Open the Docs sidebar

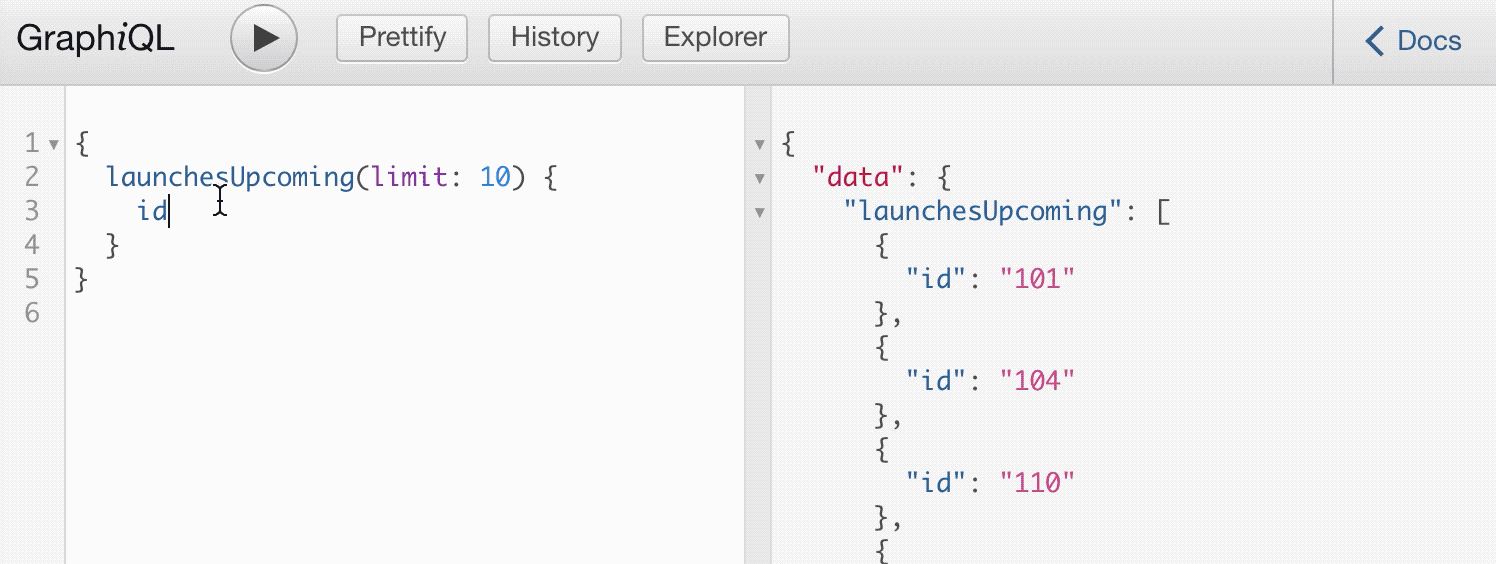click(1413, 41)
